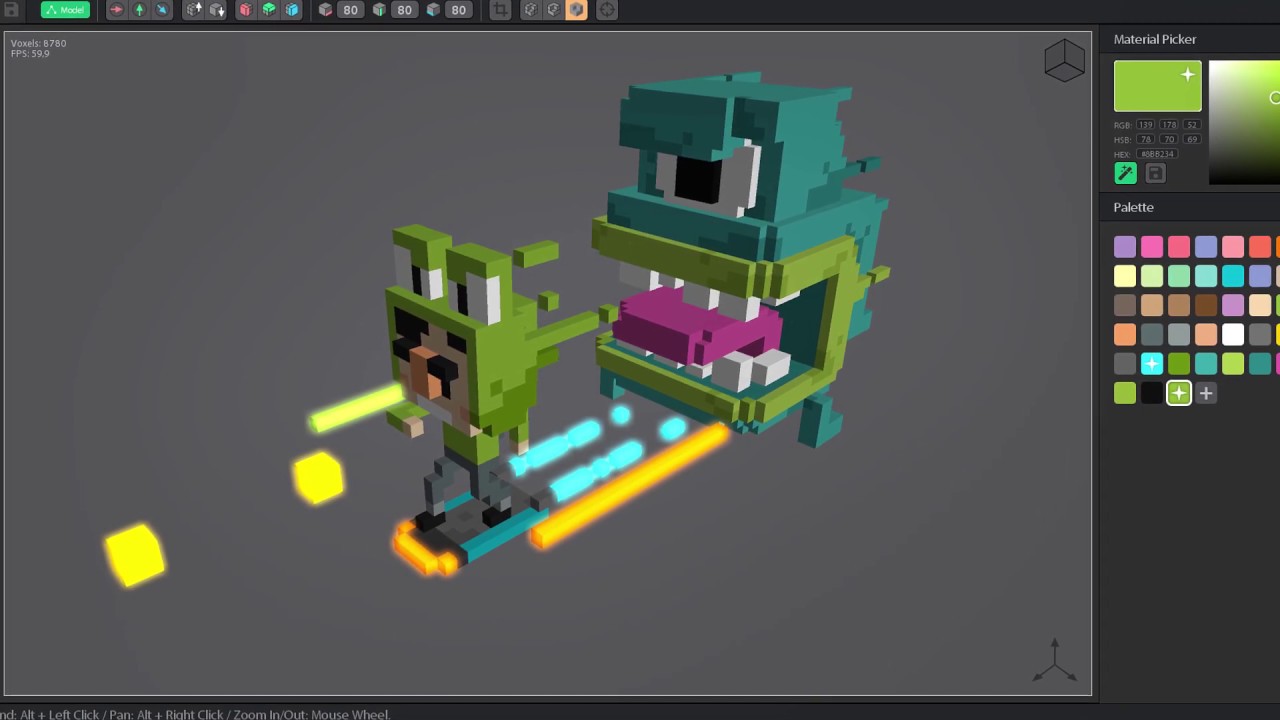Select the hot pink palette swatch
The width and height of the screenshot is (1280, 720).
click(1152, 247)
